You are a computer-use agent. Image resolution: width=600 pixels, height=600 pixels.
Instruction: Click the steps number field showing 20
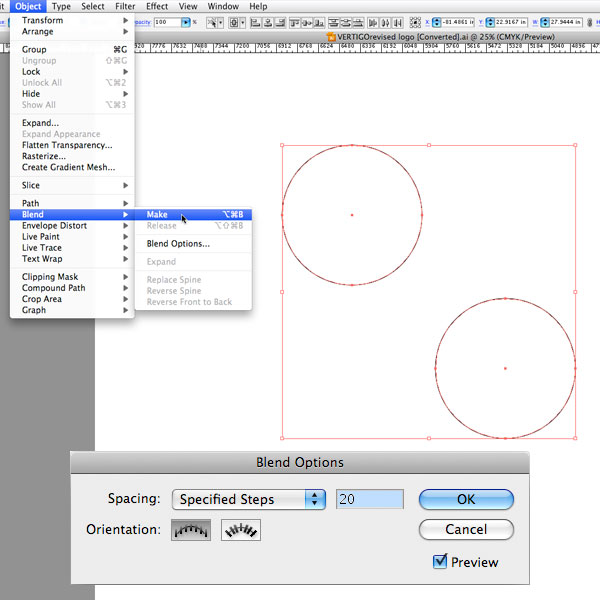tap(370, 499)
